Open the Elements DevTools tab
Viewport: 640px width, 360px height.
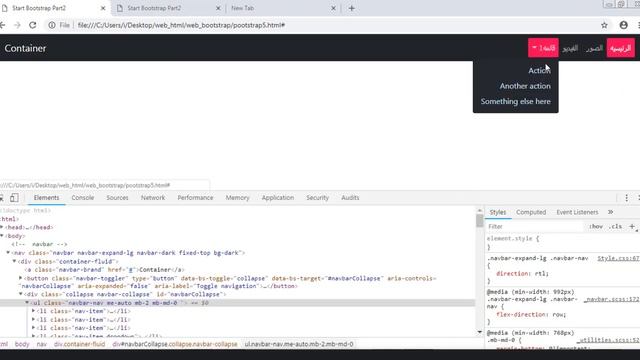pos(47,198)
